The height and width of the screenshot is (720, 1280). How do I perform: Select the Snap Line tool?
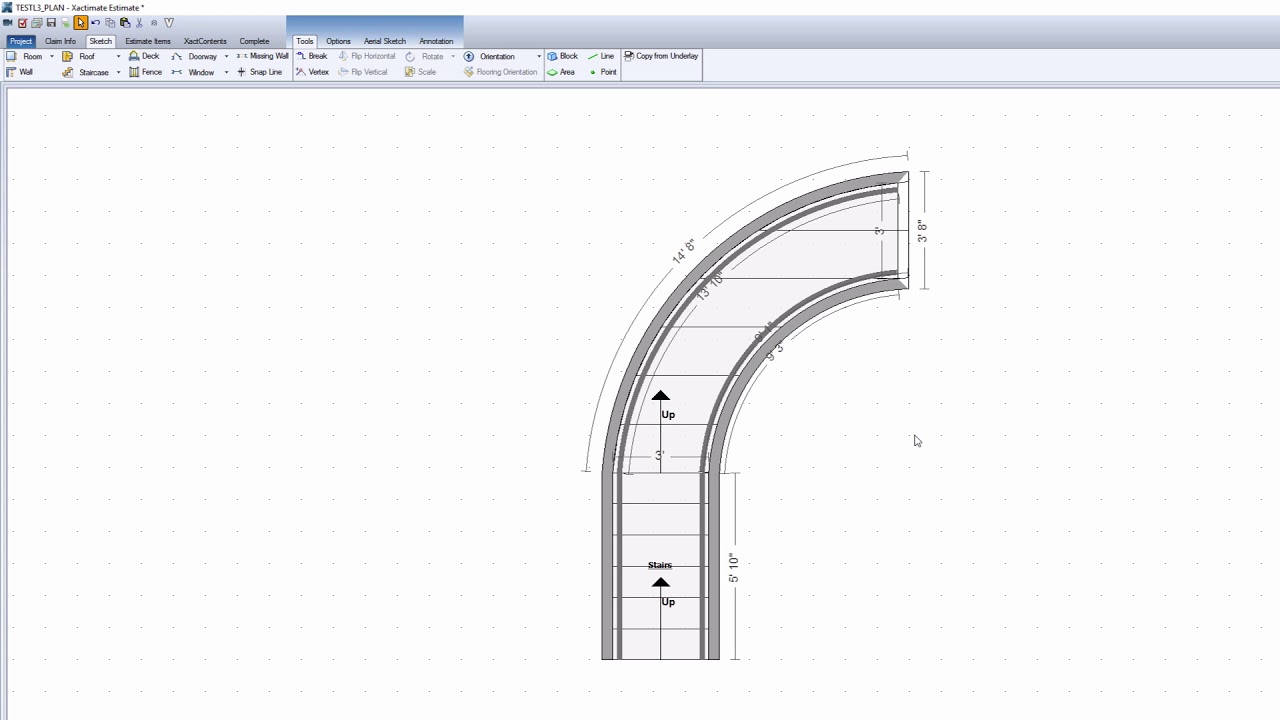click(x=260, y=72)
